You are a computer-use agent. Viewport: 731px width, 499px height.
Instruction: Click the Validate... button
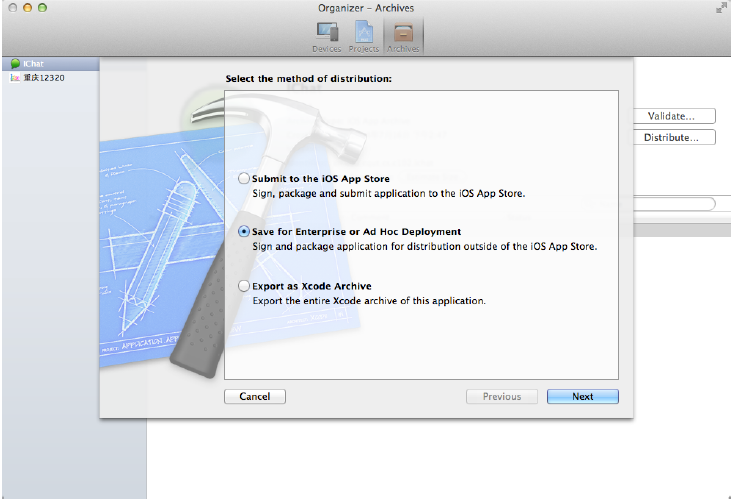[x=678, y=116]
